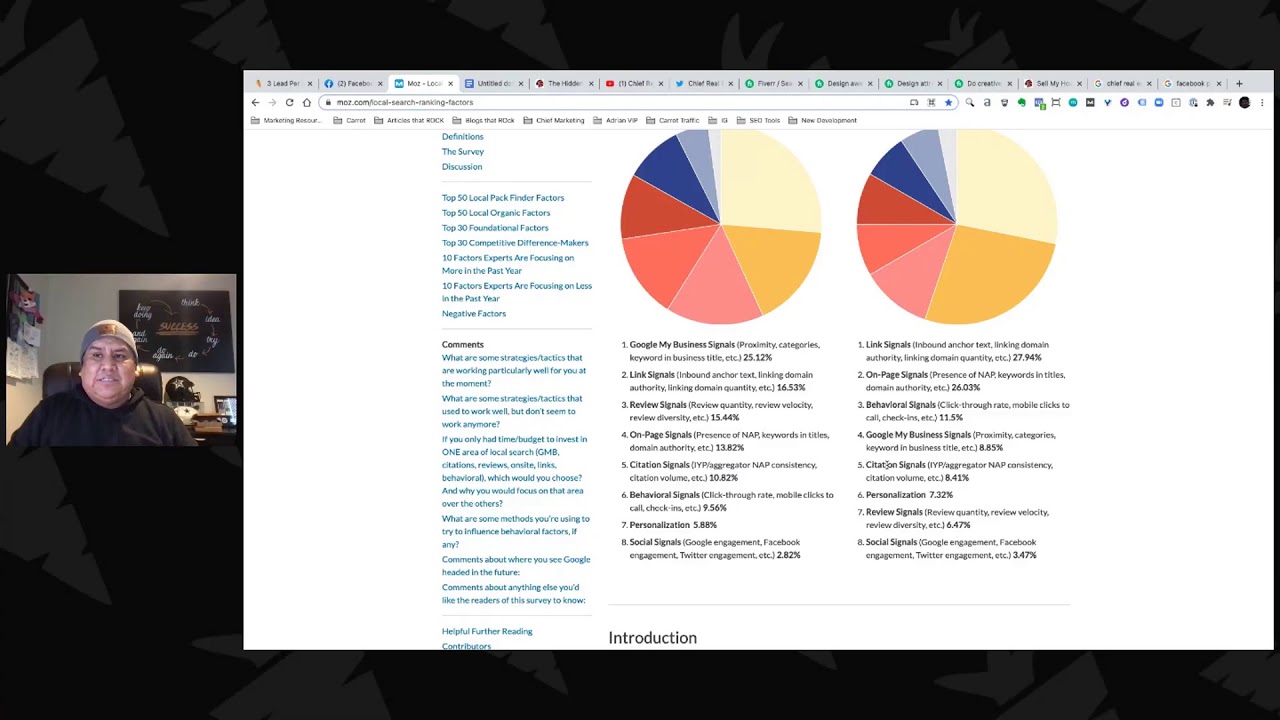
Task: Switch to the Sell My Hou tab
Action: coord(1051,84)
